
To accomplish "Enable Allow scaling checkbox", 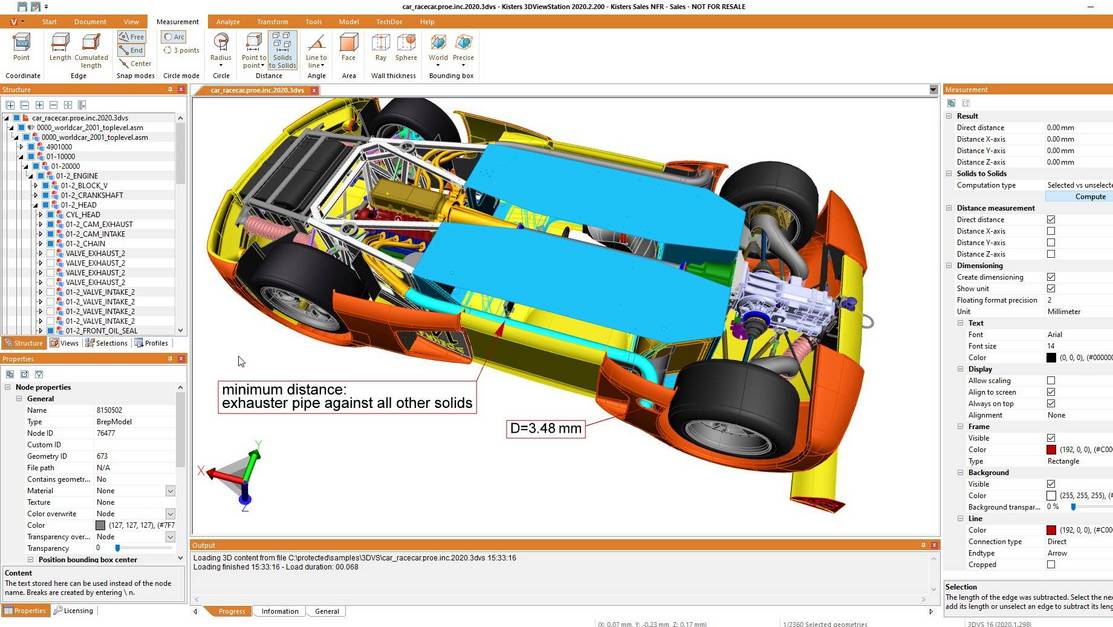I will click(1051, 381).
